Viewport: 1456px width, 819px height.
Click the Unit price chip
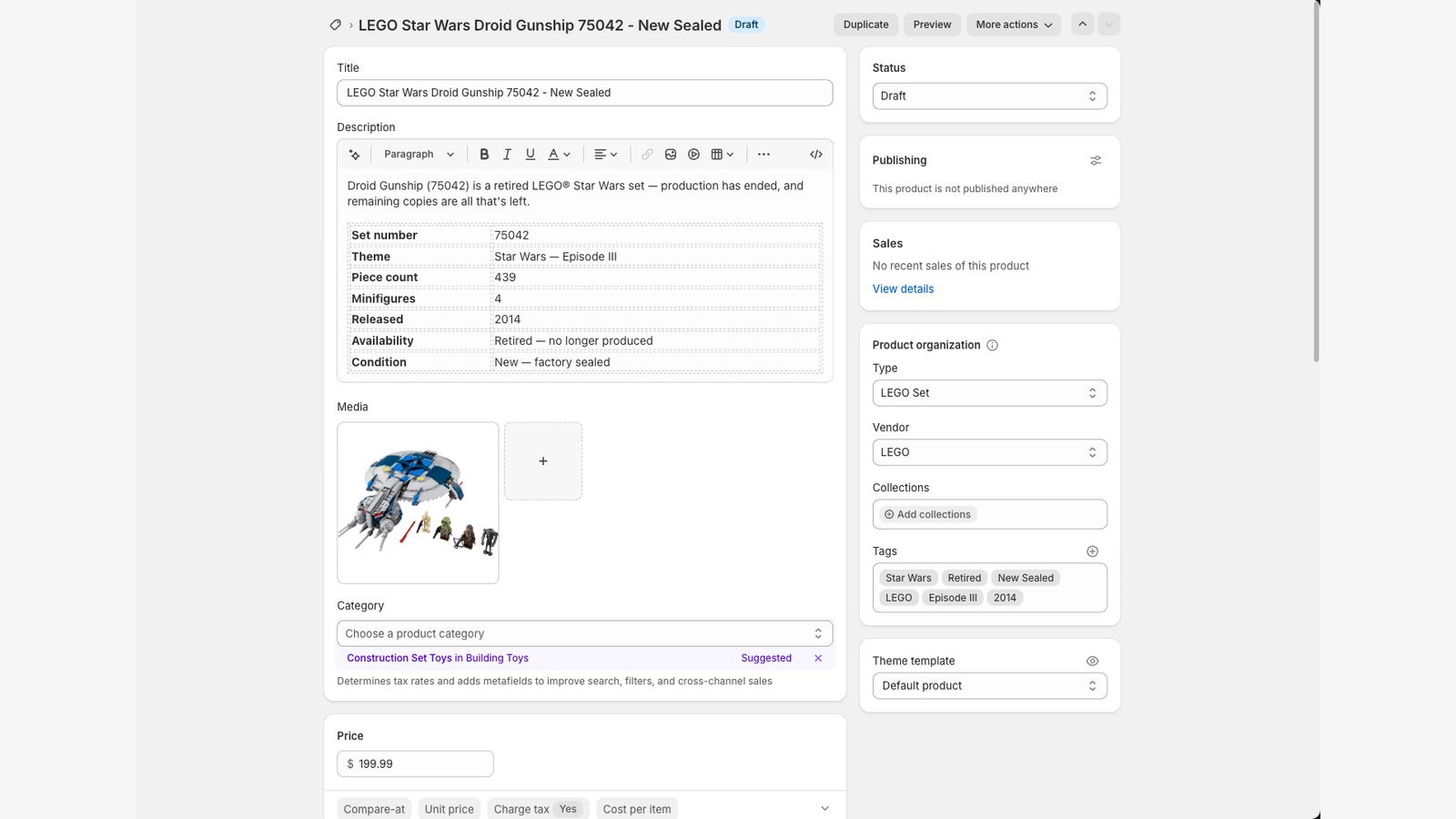[x=449, y=809]
